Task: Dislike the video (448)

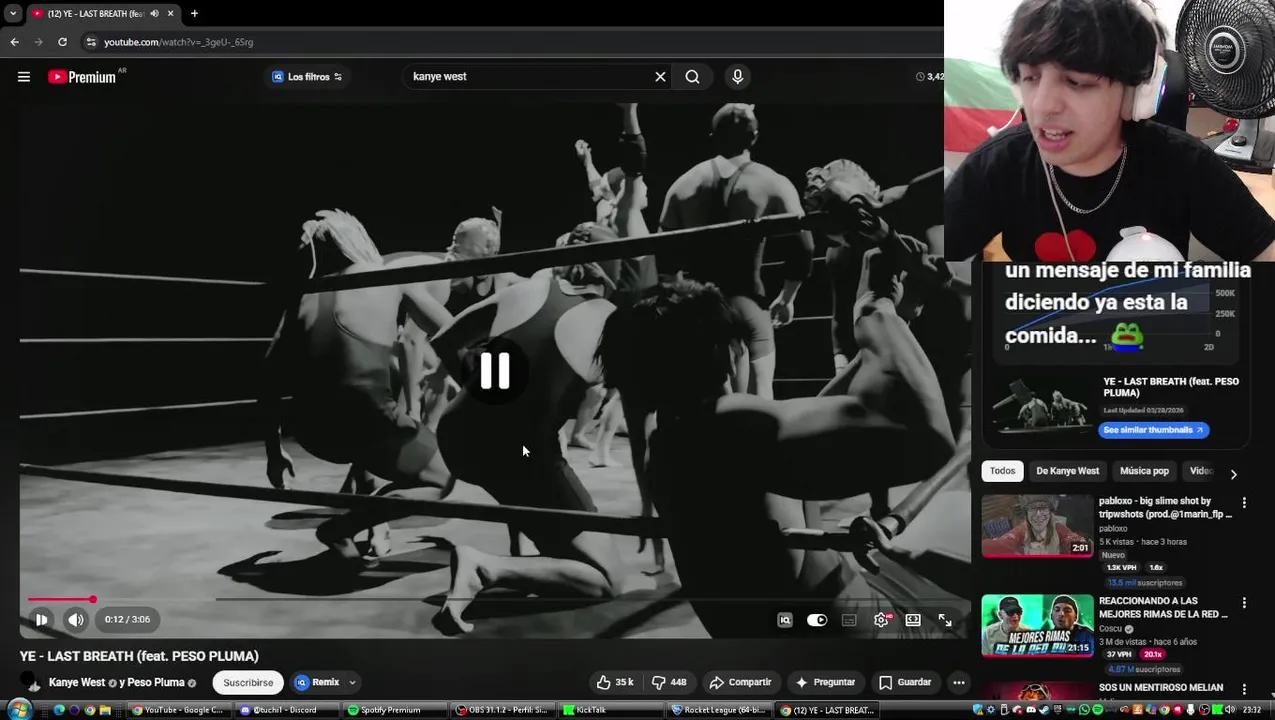Action: [670, 683]
